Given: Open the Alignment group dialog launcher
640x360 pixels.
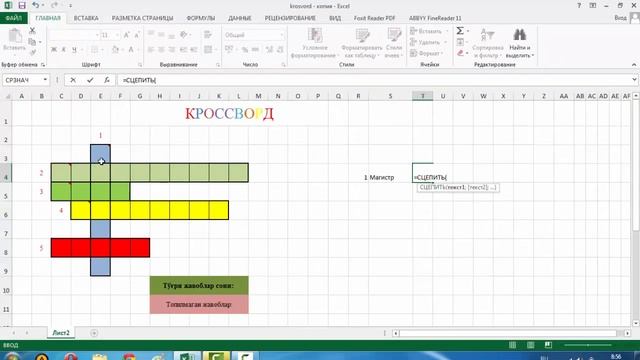Looking at the screenshot, I should pyautogui.click(x=218, y=65).
